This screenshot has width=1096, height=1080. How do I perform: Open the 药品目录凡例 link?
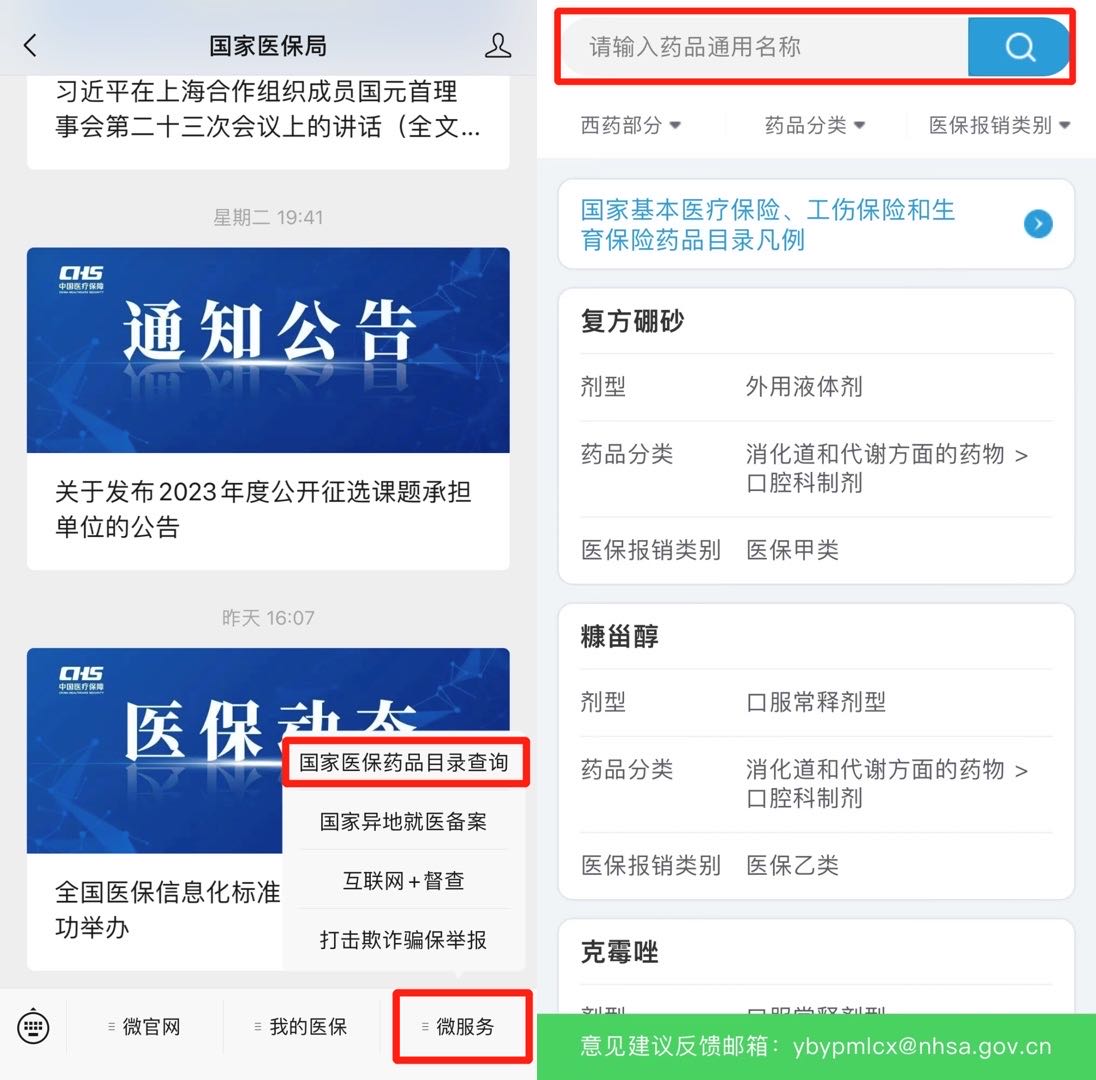point(816,224)
